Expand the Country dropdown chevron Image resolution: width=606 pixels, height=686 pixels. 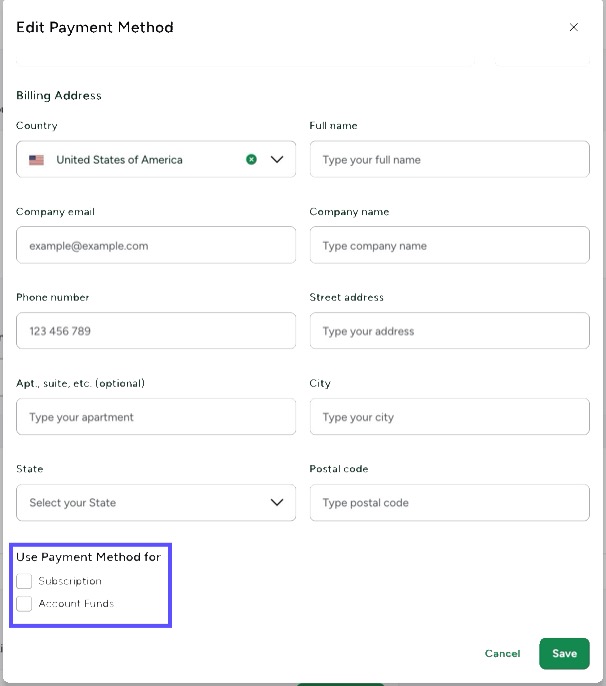pos(277,160)
